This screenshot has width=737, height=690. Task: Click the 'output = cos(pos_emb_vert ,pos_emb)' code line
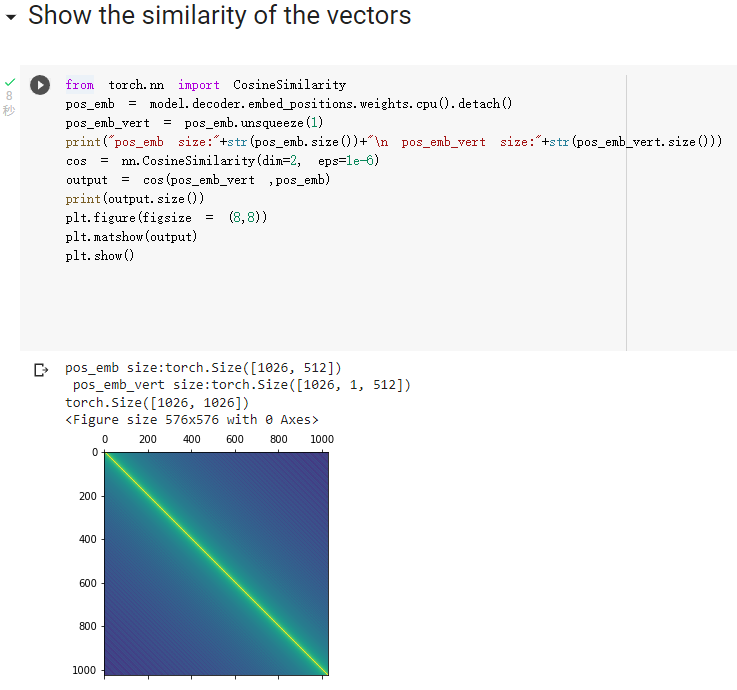click(x=198, y=180)
